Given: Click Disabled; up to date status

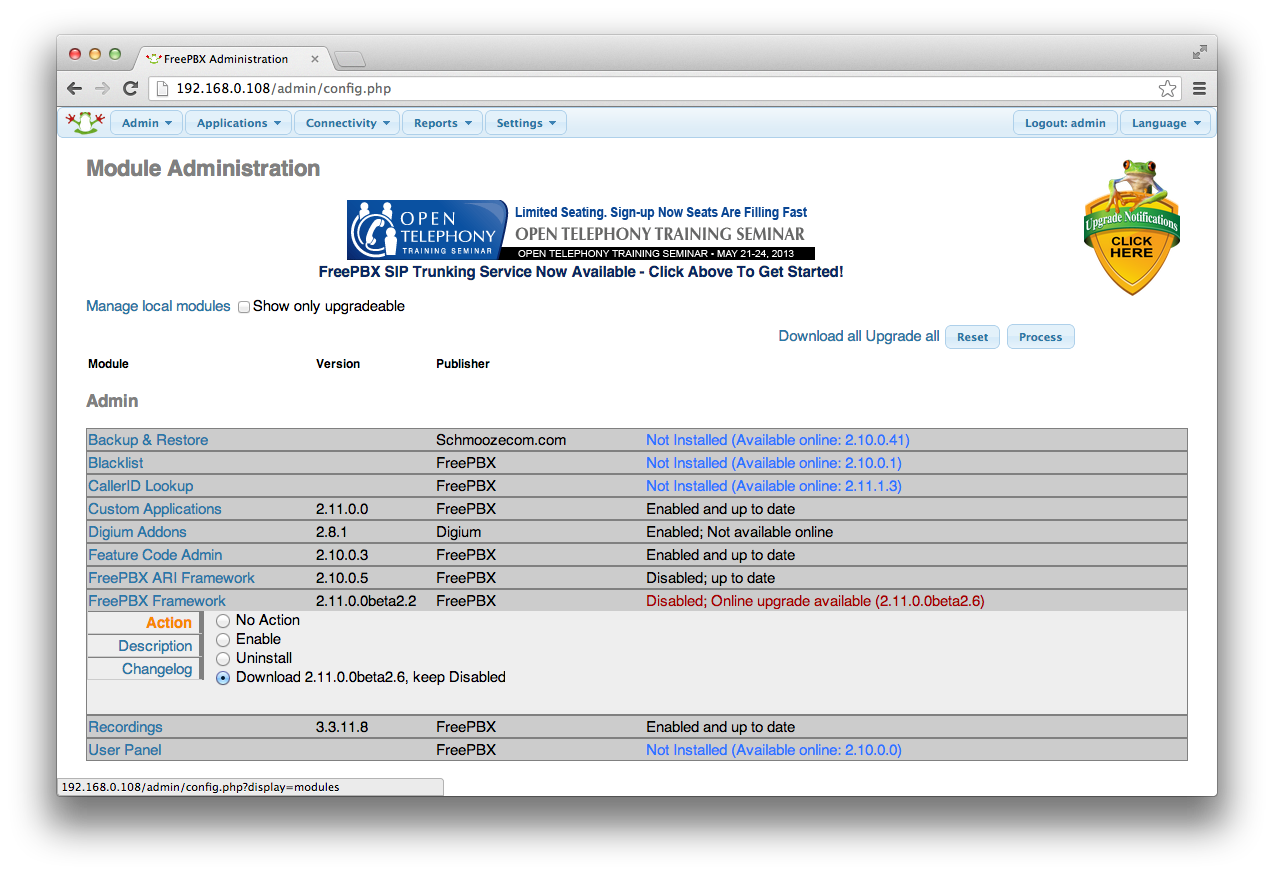Looking at the screenshot, I should tap(711, 578).
